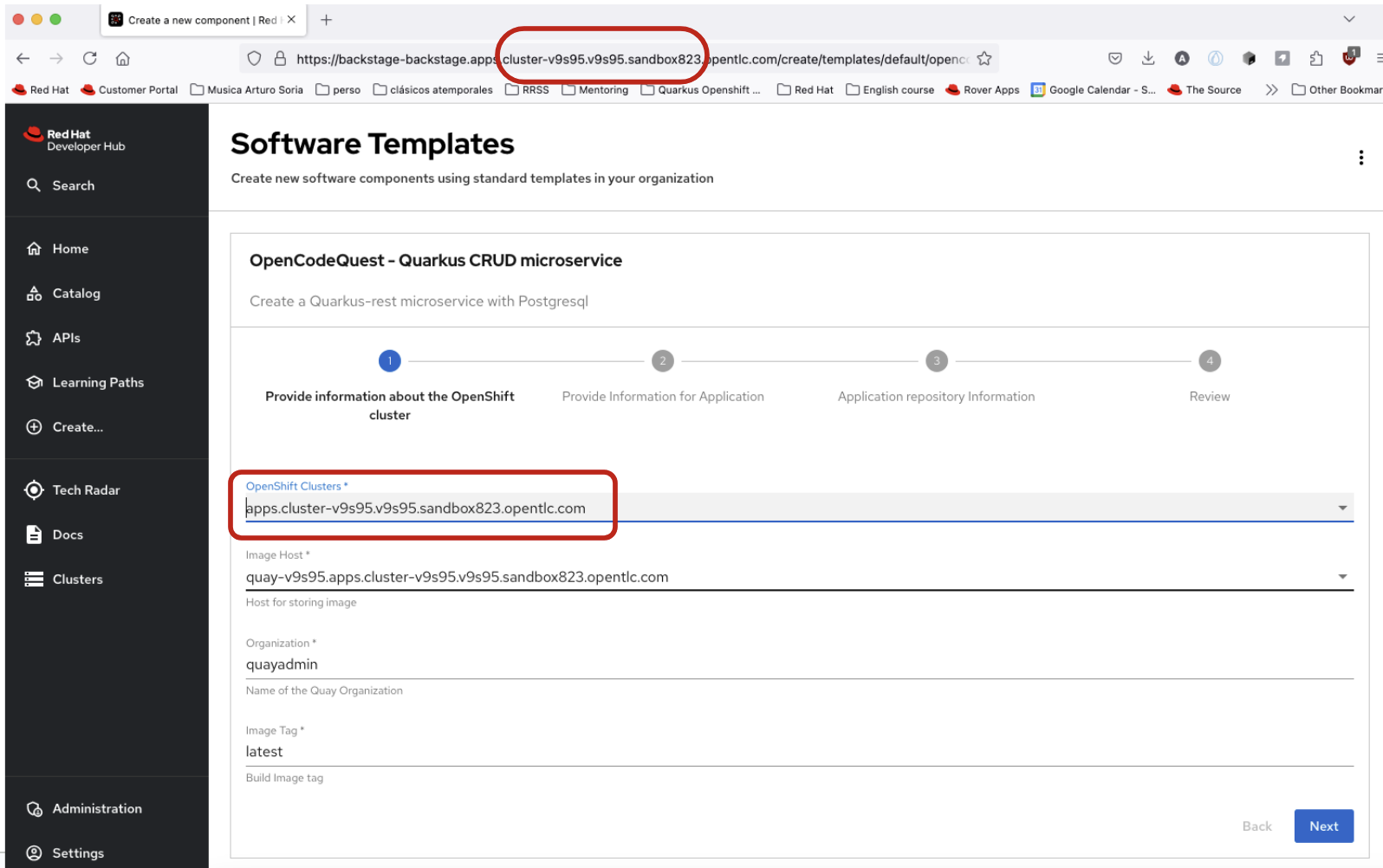Open the three-dot page options menu
Image resolution: width=1383 pixels, height=868 pixels.
click(x=1360, y=158)
